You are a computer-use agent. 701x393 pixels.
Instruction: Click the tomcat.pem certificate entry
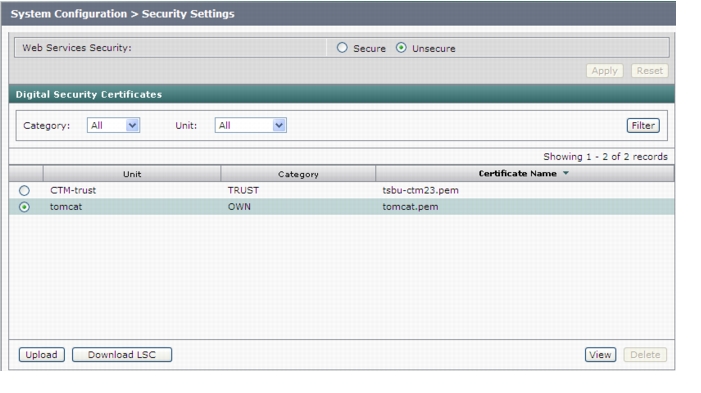coord(410,207)
